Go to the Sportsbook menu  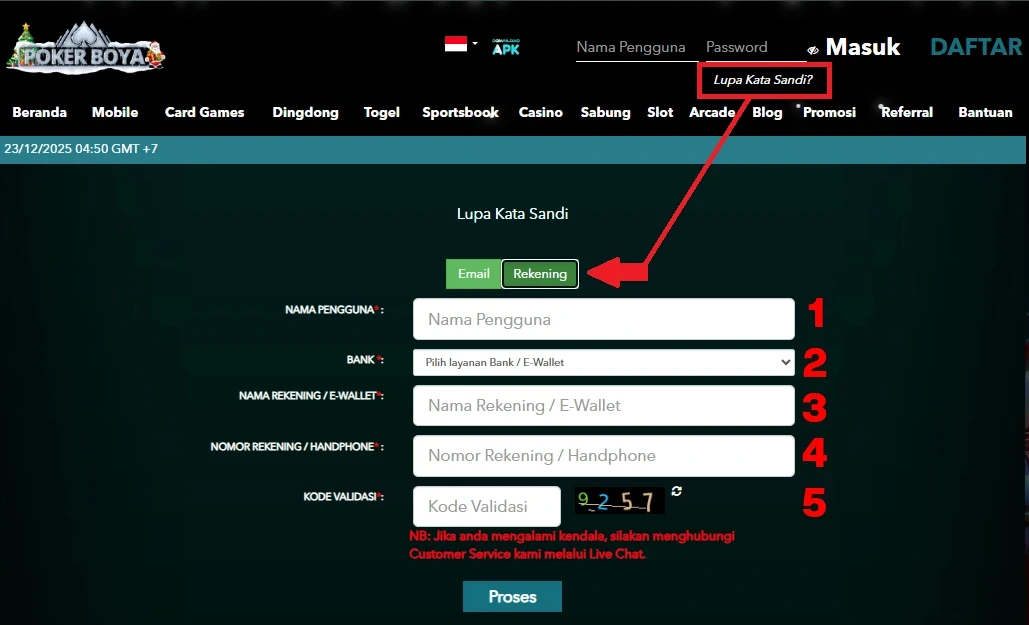coord(460,112)
